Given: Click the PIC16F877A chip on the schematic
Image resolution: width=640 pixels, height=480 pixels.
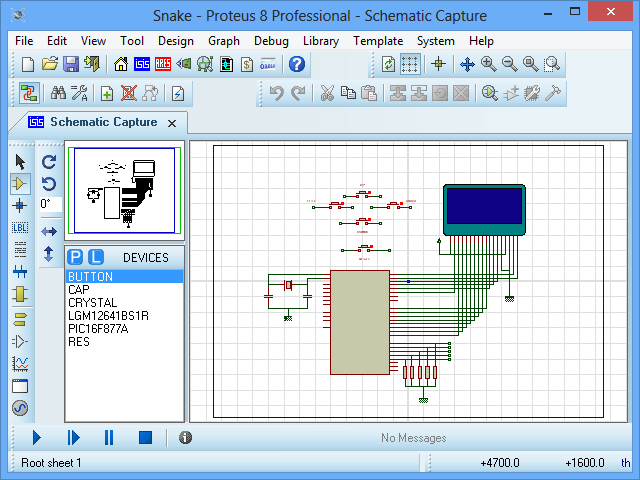Looking at the screenshot, I should (360, 322).
